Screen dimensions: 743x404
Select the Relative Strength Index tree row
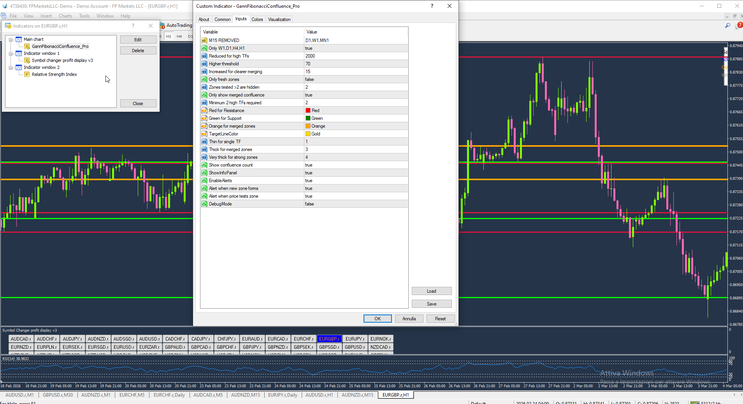pyautogui.click(x=54, y=74)
